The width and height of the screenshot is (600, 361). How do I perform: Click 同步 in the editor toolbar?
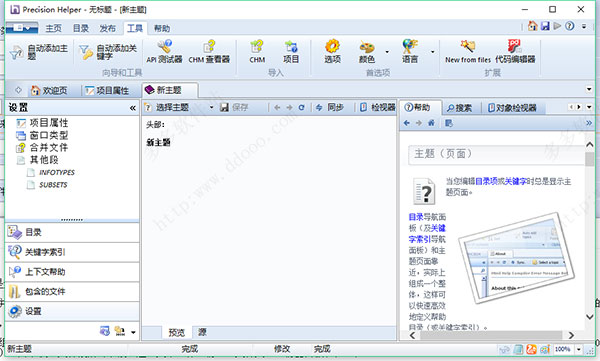point(329,108)
